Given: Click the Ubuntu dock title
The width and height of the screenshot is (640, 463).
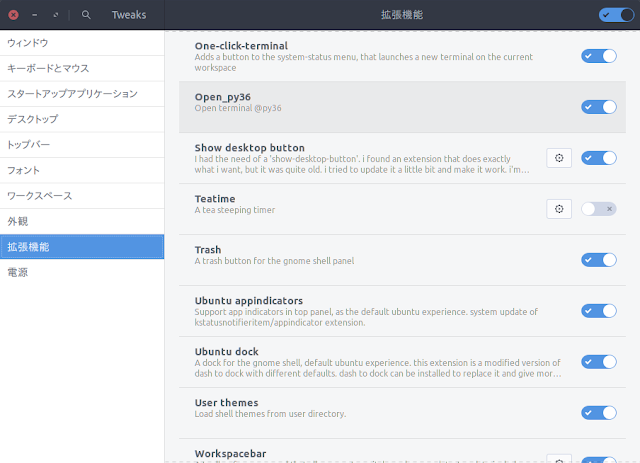Looking at the screenshot, I should [x=227, y=352].
